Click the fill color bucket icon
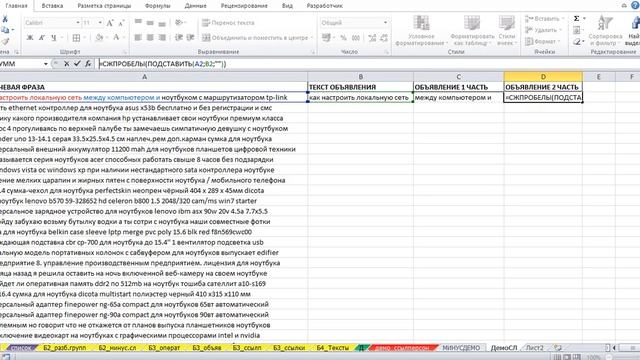 (99, 38)
